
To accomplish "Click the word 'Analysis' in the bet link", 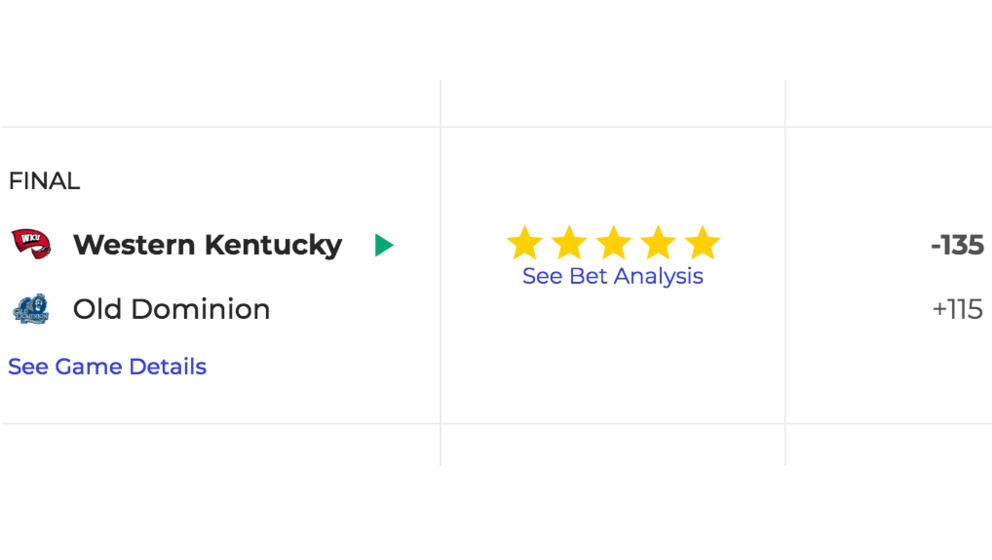I will [659, 277].
